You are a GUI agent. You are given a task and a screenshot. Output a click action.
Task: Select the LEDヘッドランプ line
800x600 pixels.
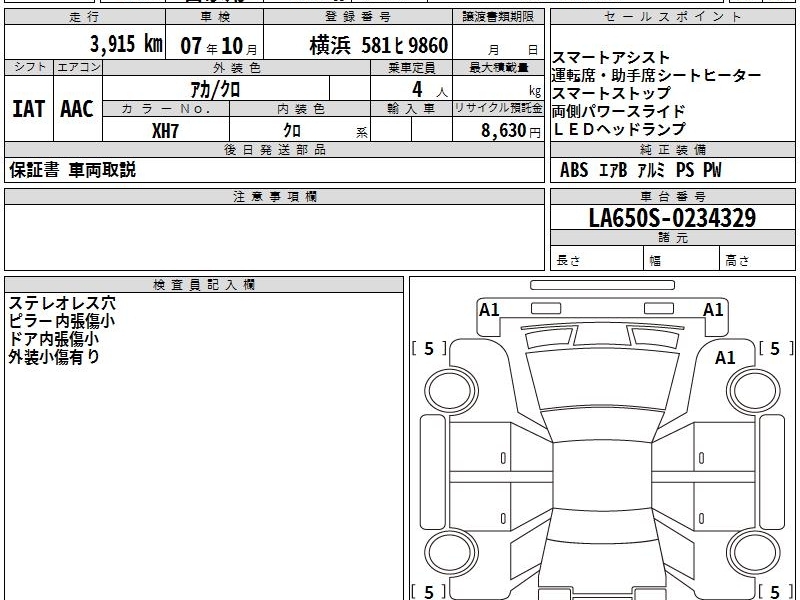pyautogui.click(x=619, y=129)
